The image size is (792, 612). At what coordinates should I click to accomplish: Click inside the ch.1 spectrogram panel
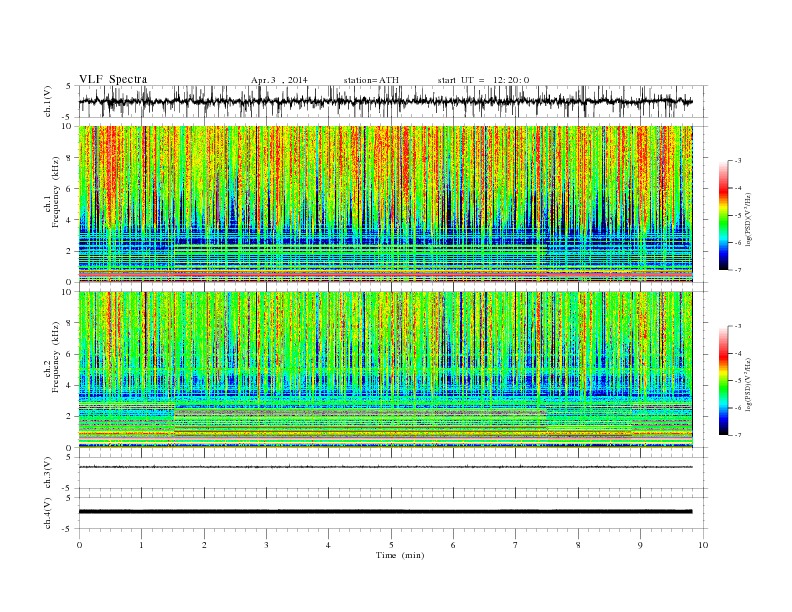coord(385,204)
